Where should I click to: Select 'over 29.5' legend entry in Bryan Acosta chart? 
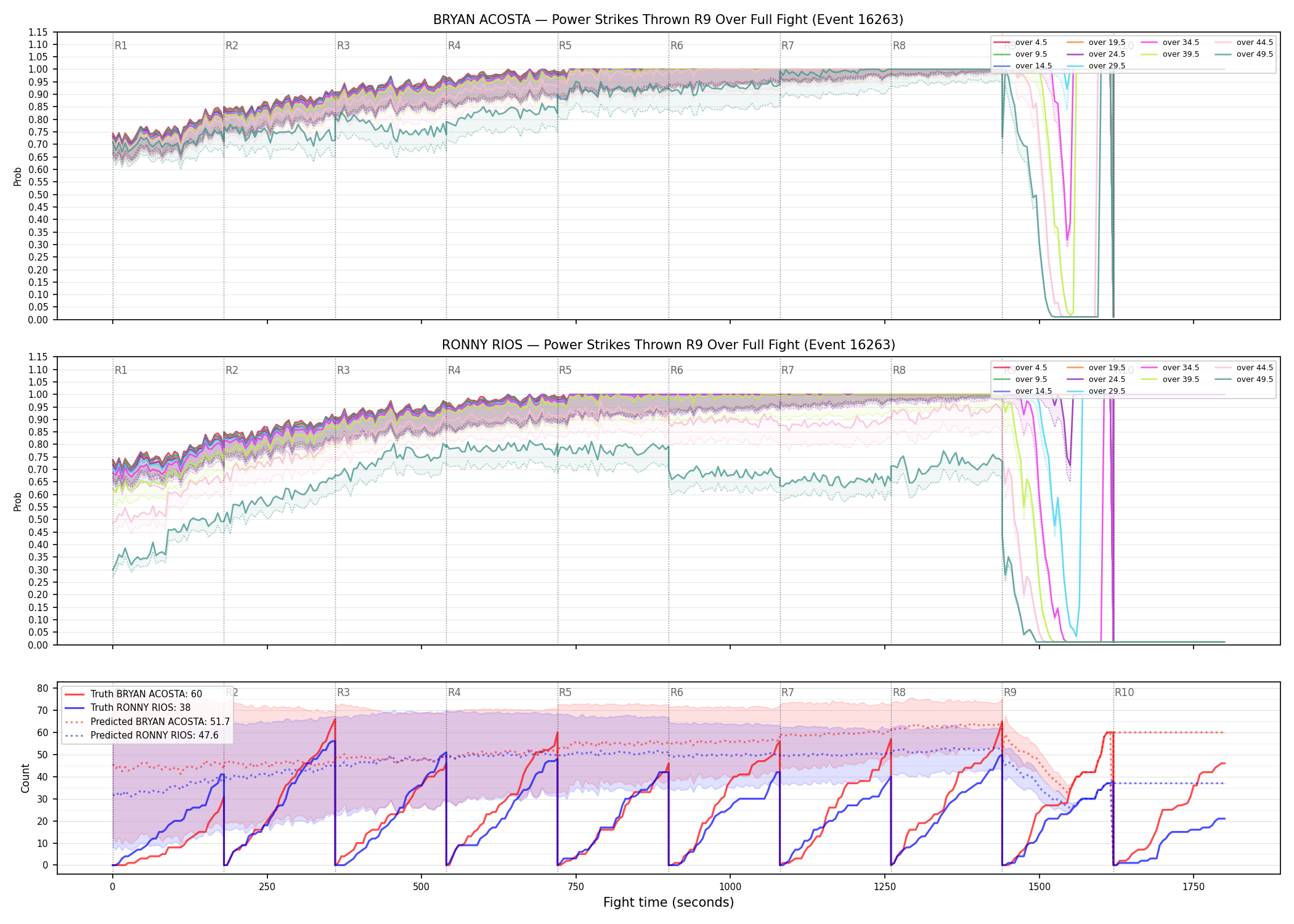[1096, 66]
